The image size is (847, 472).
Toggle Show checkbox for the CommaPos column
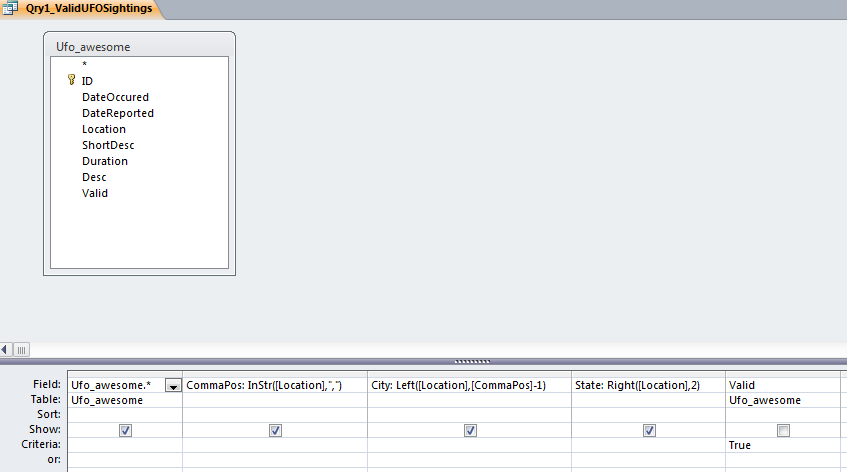275,430
